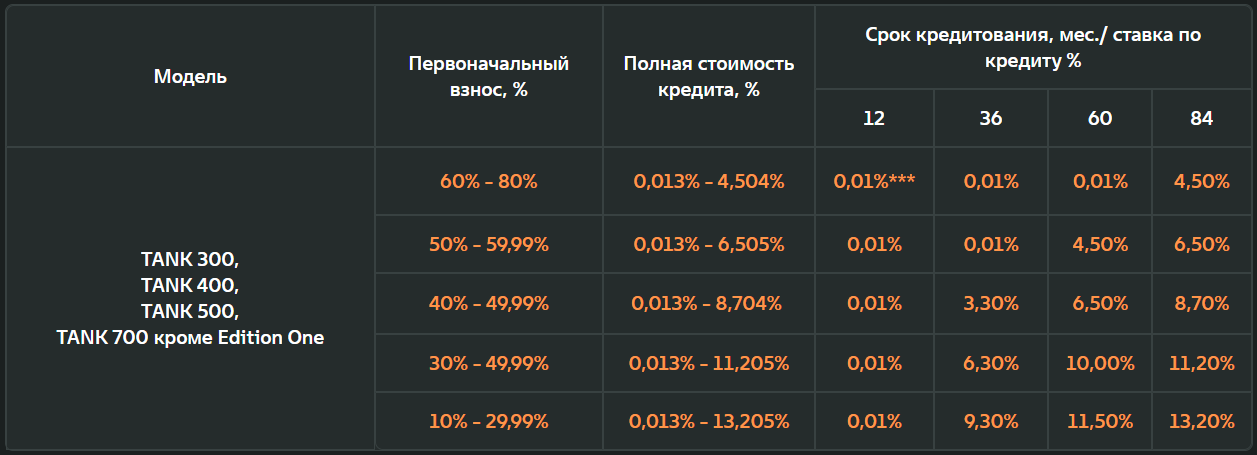
Task: Click the 84-month term column header
Action: coord(1202,118)
